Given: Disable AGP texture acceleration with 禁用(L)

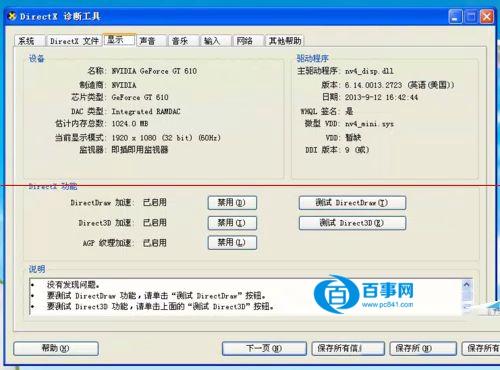Looking at the screenshot, I should click(x=232, y=243).
